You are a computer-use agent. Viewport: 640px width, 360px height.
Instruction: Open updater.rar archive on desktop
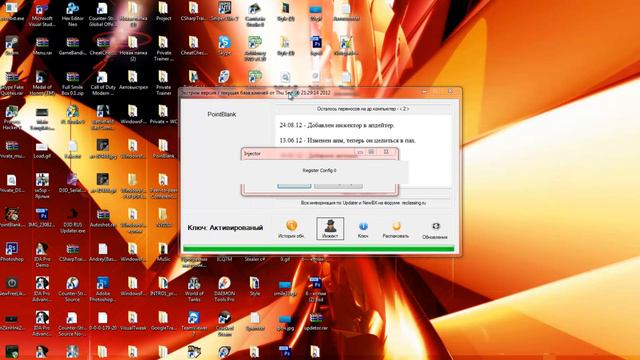316,321
